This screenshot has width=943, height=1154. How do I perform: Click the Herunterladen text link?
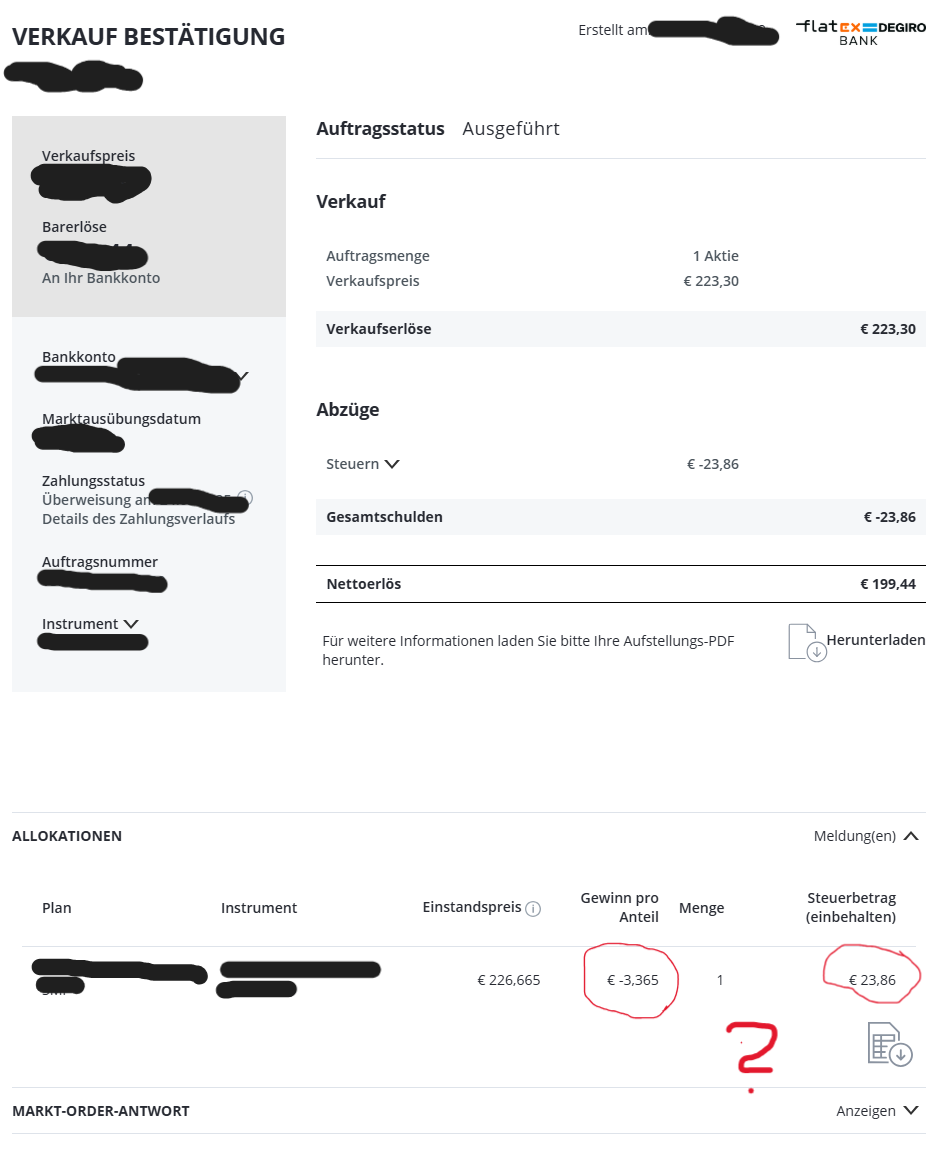point(875,640)
